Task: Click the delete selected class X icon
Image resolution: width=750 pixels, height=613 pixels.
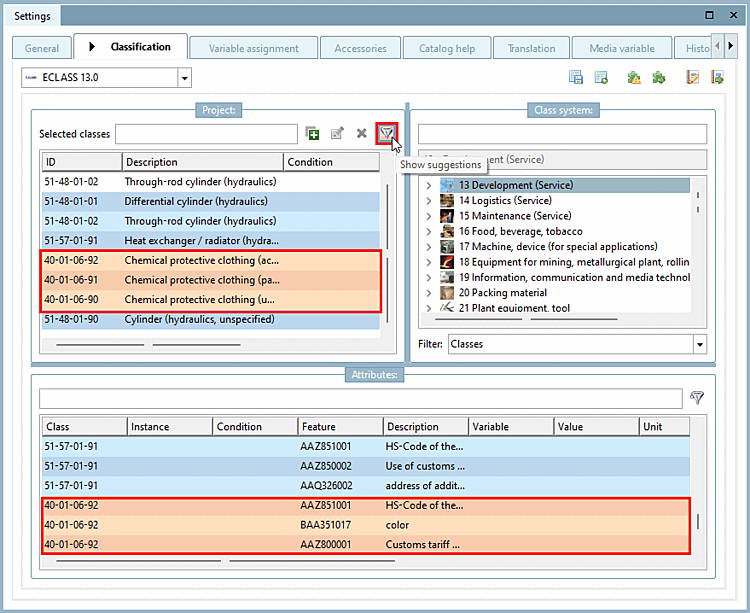Action: [x=362, y=133]
